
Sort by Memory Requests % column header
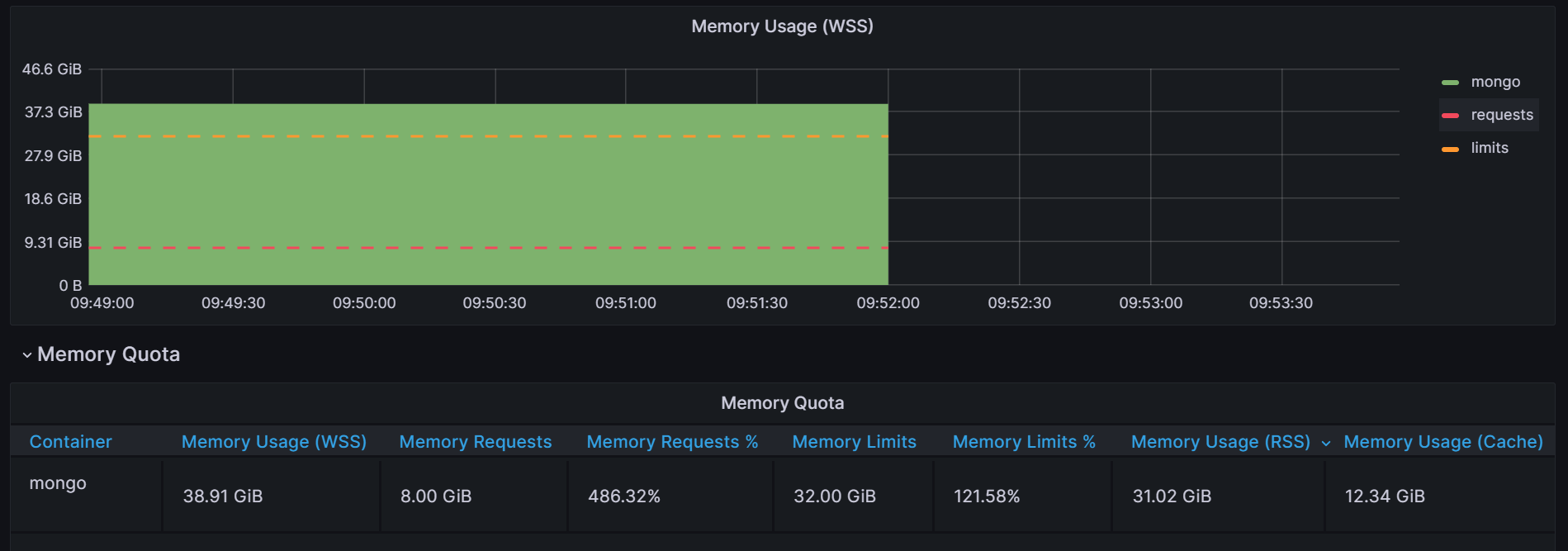(x=672, y=442)
